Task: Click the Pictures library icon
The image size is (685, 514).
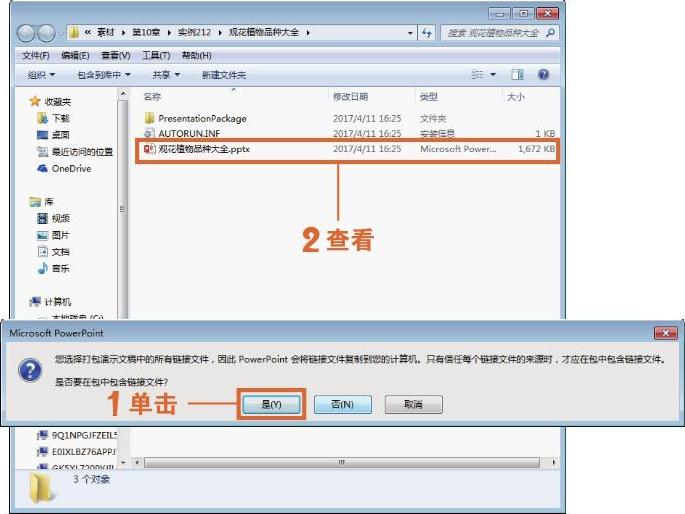Action: (42, 235)
